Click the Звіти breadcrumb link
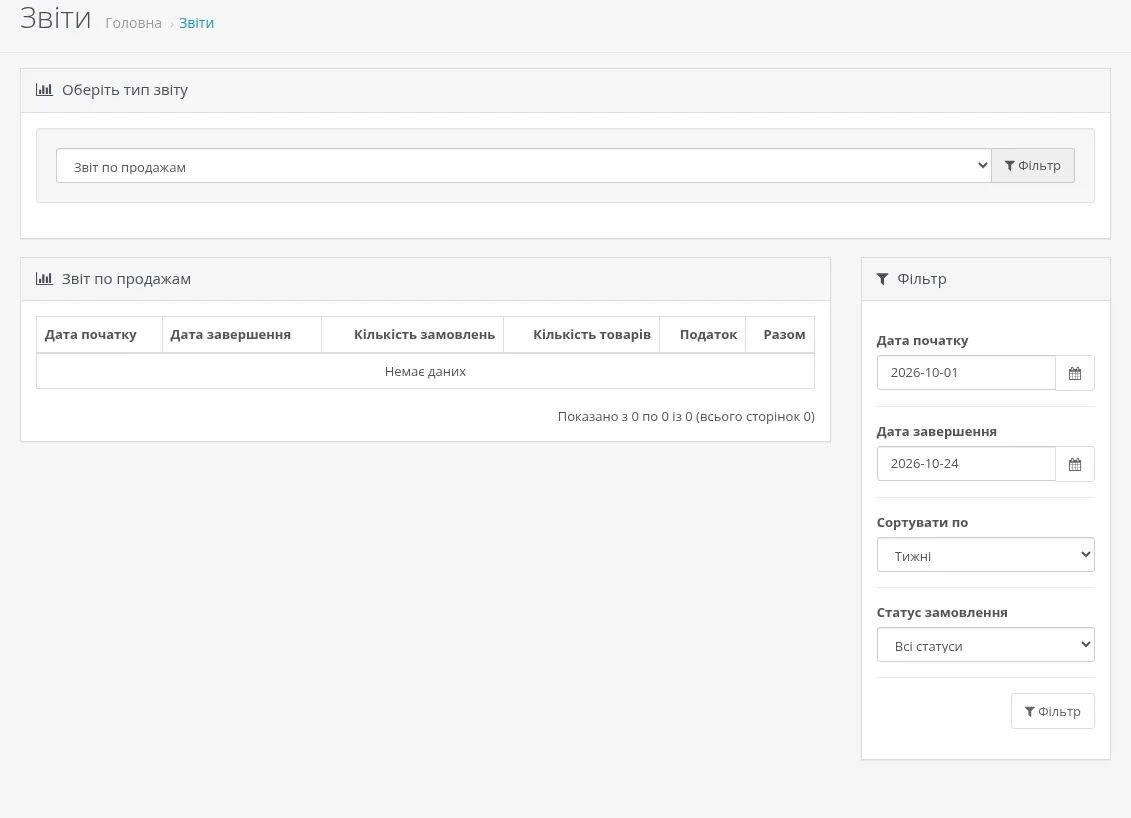The height and width of the screenshot is (818, 1131). (196, 23)
